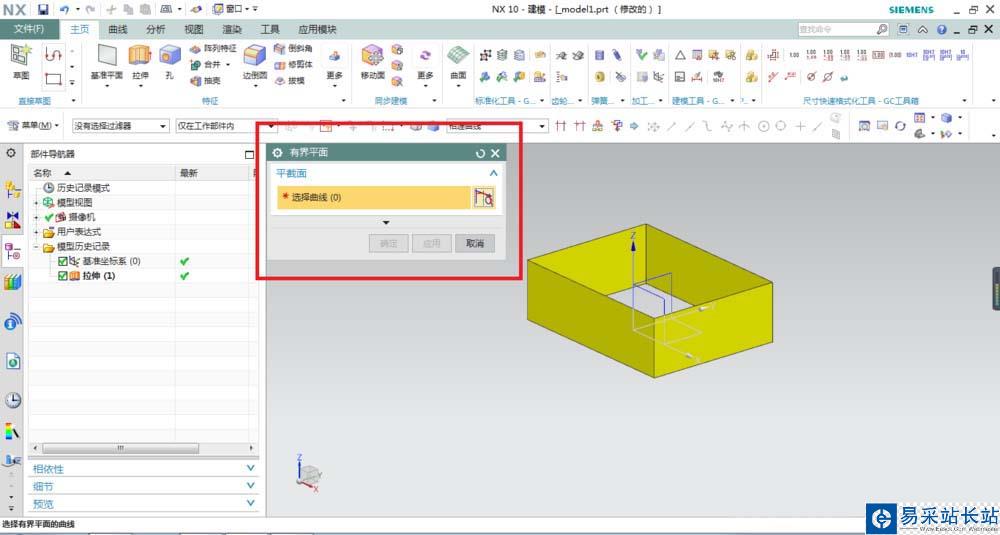Click the 倒斜角 chamfer icon
Image resolution: width=1000 pixels, height=535 pixels.
pyautogui.click(x=279, y=48)
